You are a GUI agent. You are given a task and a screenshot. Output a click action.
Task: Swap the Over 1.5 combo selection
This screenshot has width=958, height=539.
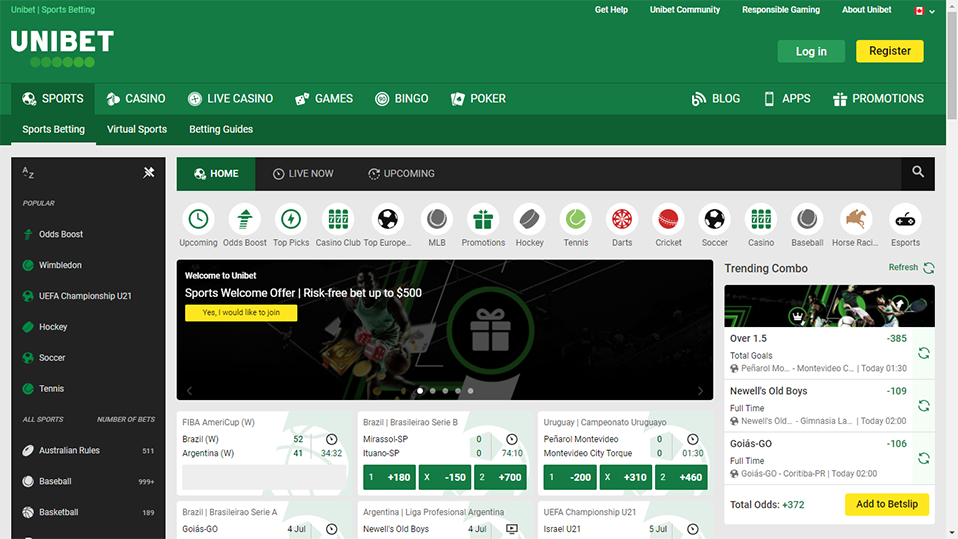(x=924, y=353)
